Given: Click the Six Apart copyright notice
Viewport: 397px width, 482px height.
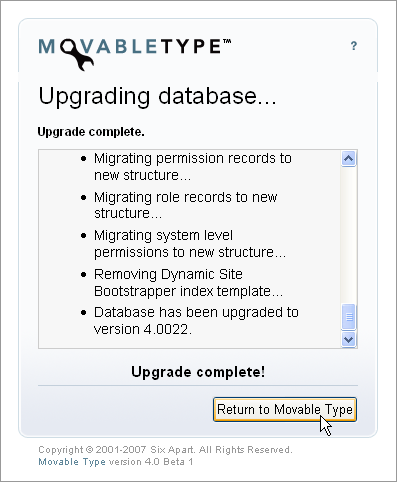Looking at the screenshot, I should [165, 450].
